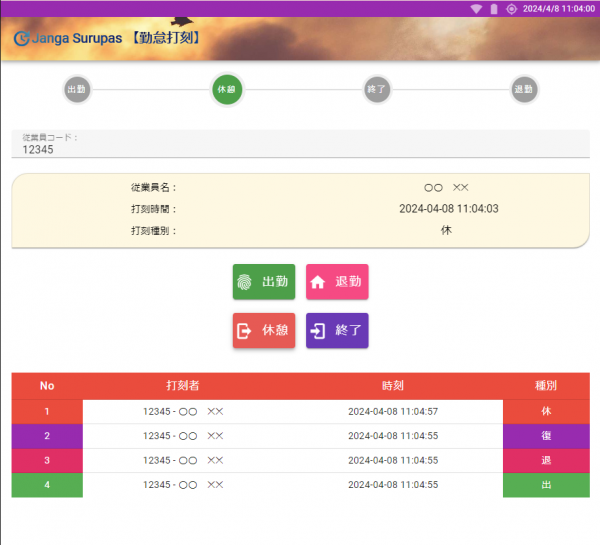Viewport: 600px width, 545px height.
Task: Click the Janga Surupas clock logo
Action: pyautogui.click(x=21, y=38)
